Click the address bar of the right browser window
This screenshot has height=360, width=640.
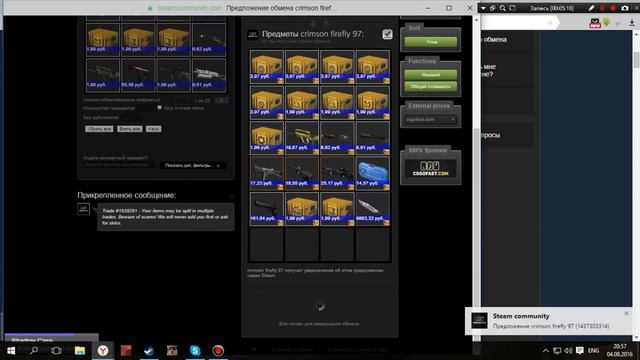coord(521,23)
